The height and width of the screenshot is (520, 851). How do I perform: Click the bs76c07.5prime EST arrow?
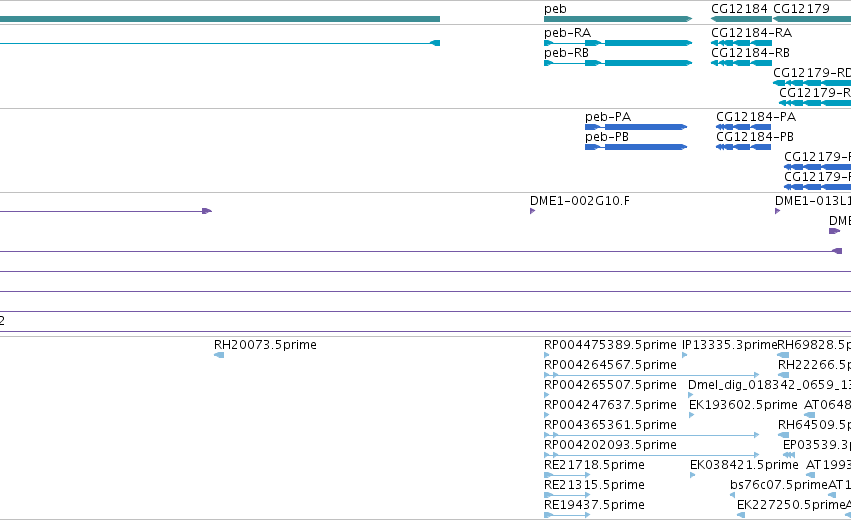tap(733, 495)
